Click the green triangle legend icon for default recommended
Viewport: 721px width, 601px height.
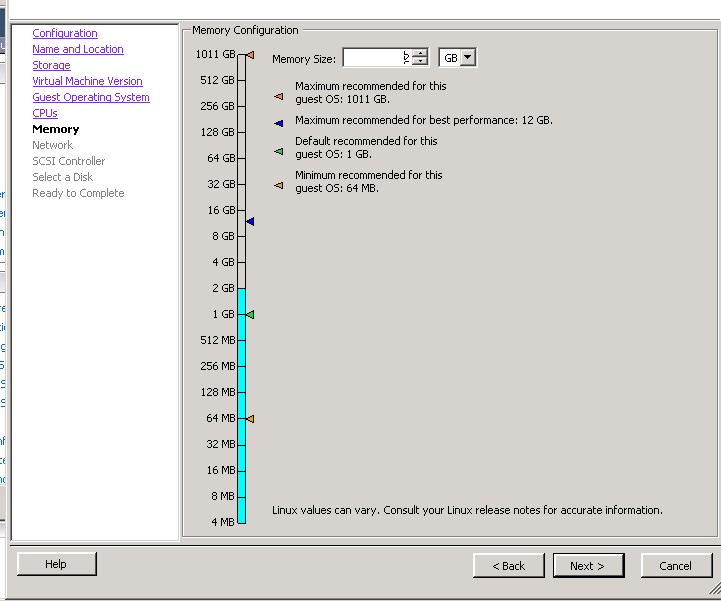point(278,152)
